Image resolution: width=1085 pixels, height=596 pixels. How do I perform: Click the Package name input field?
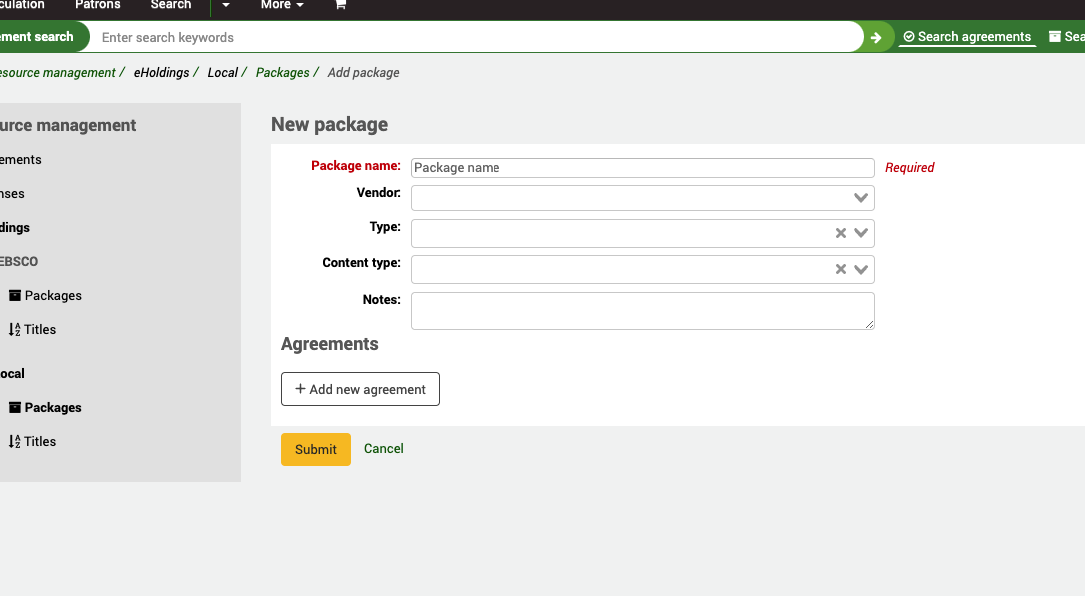point(642,167)
